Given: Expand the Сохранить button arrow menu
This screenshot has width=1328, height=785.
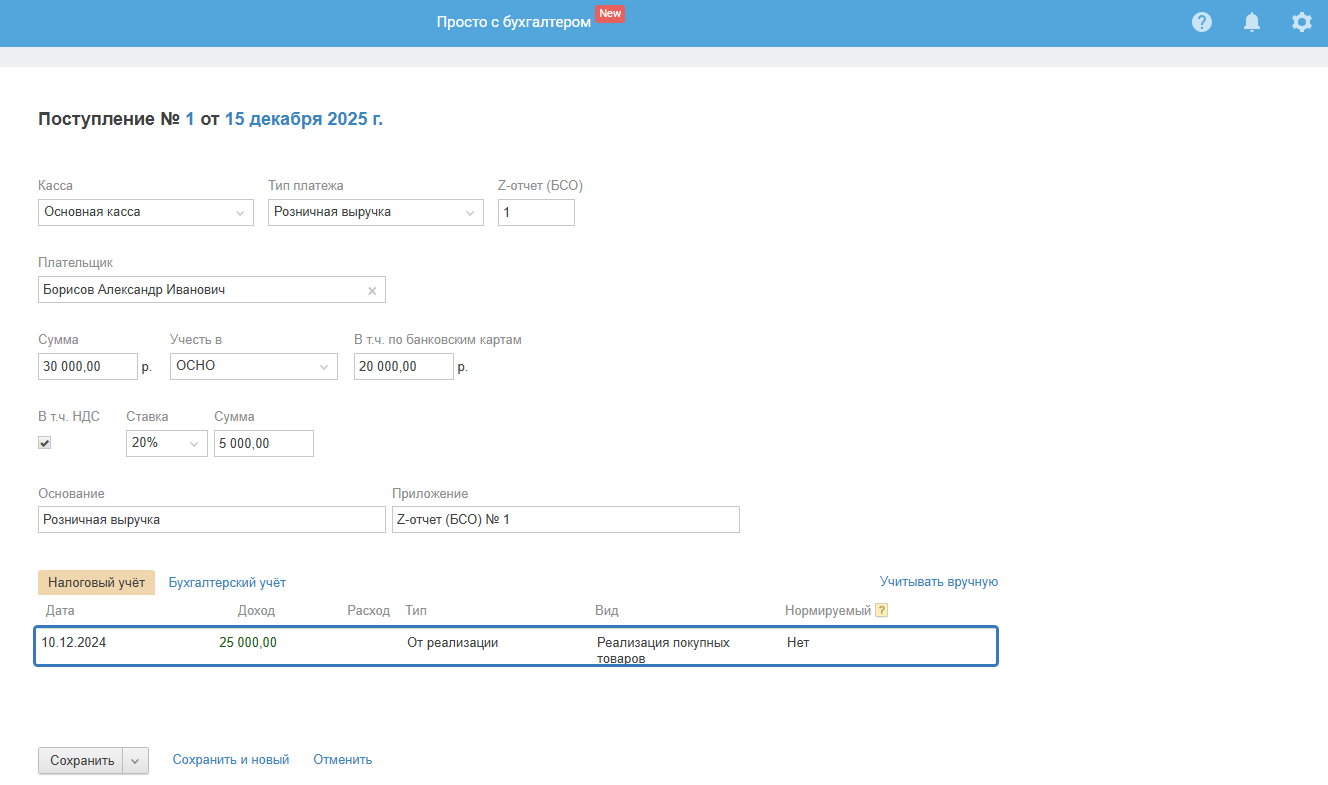Looking at the screenshot, I should [x=136, y=761].
